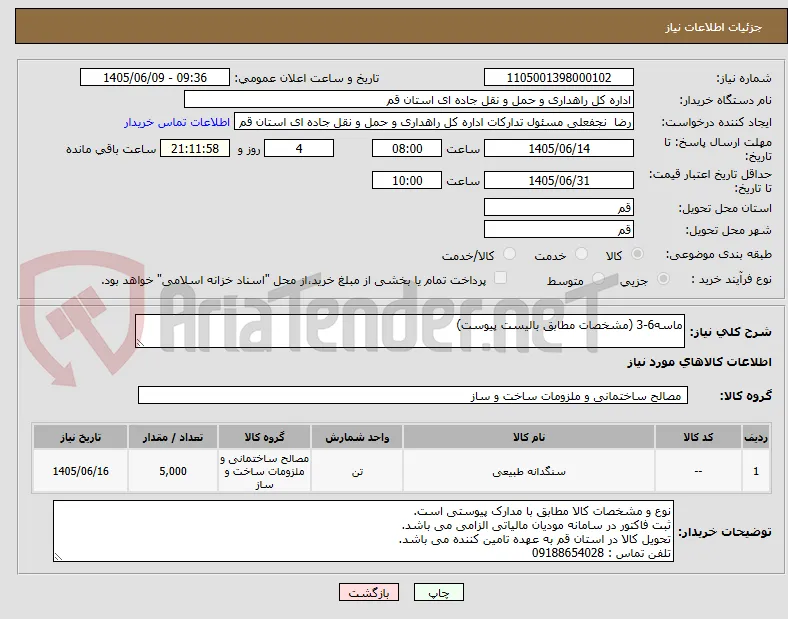Click the جزئیات اطلاعات نیاز page header

(713, 27)
